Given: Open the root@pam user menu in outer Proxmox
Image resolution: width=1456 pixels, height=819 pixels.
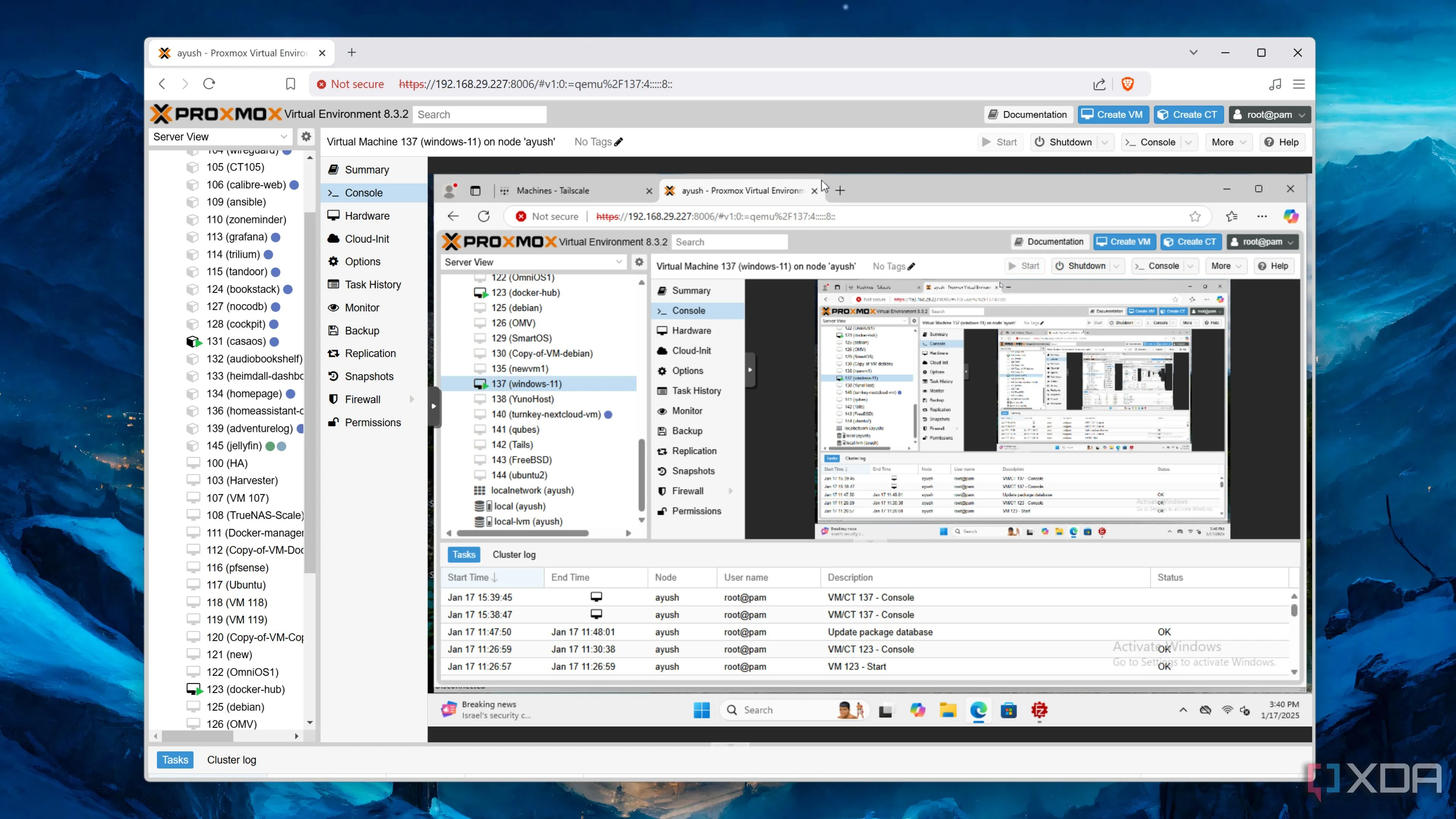Looking at the screenshot, I should tap(1269, 115).
